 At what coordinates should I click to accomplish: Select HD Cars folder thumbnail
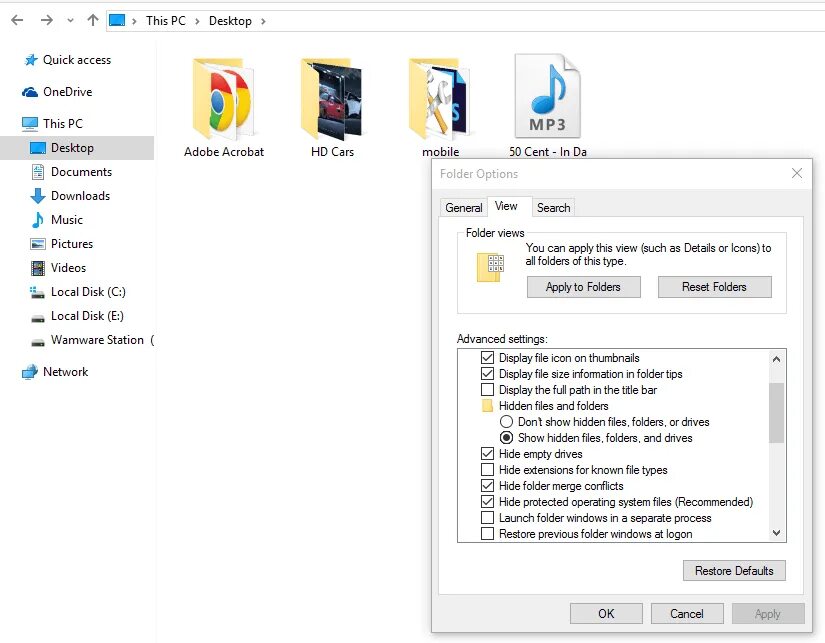[x=331, y=98]
